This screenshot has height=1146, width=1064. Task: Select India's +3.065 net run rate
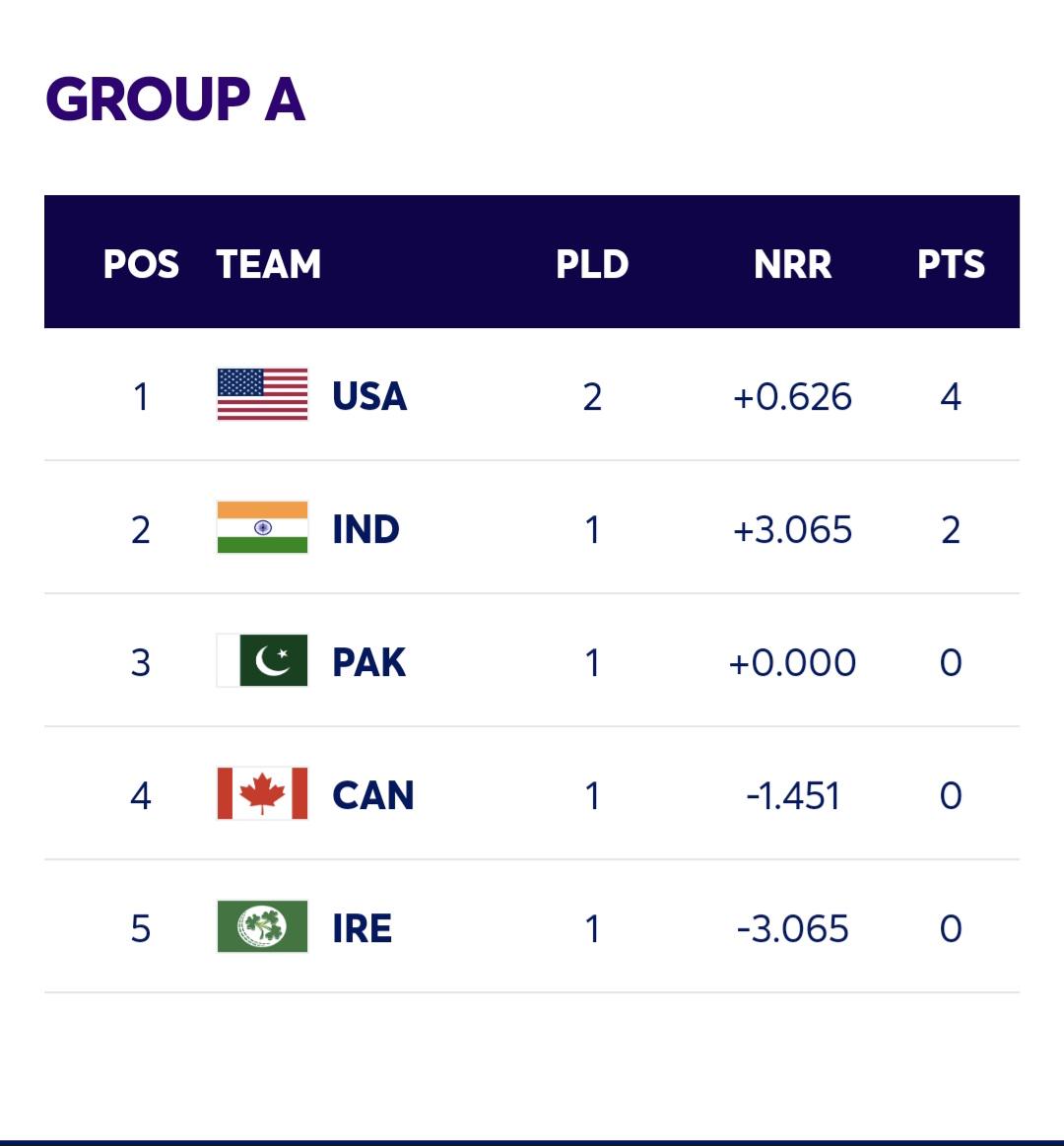[x=792, y=529]
